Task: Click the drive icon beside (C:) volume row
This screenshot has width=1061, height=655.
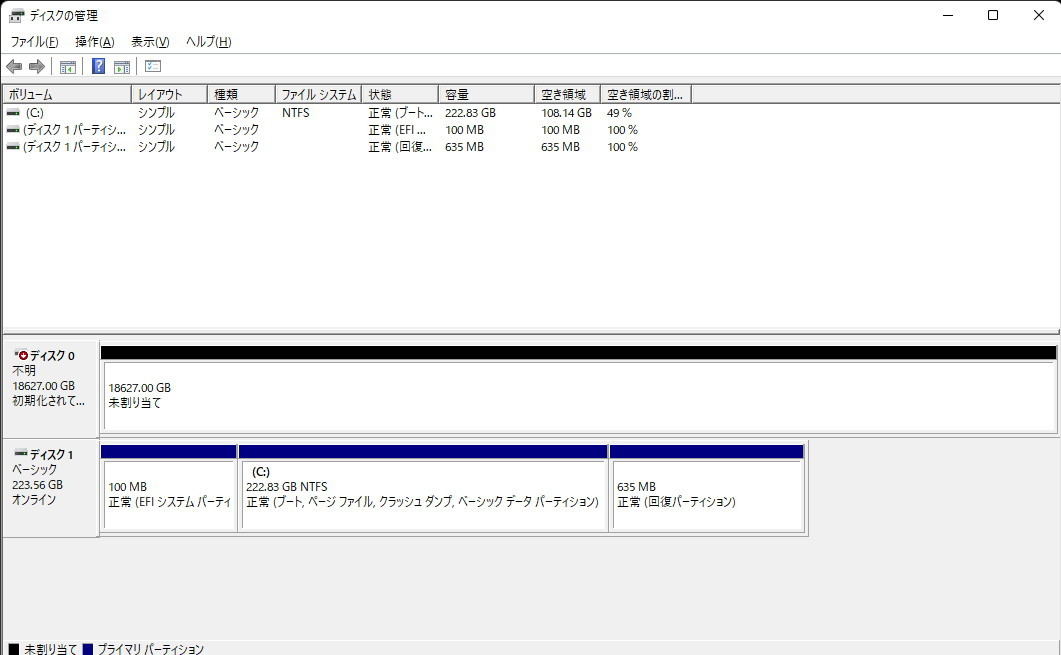Action: pos(13,113)
